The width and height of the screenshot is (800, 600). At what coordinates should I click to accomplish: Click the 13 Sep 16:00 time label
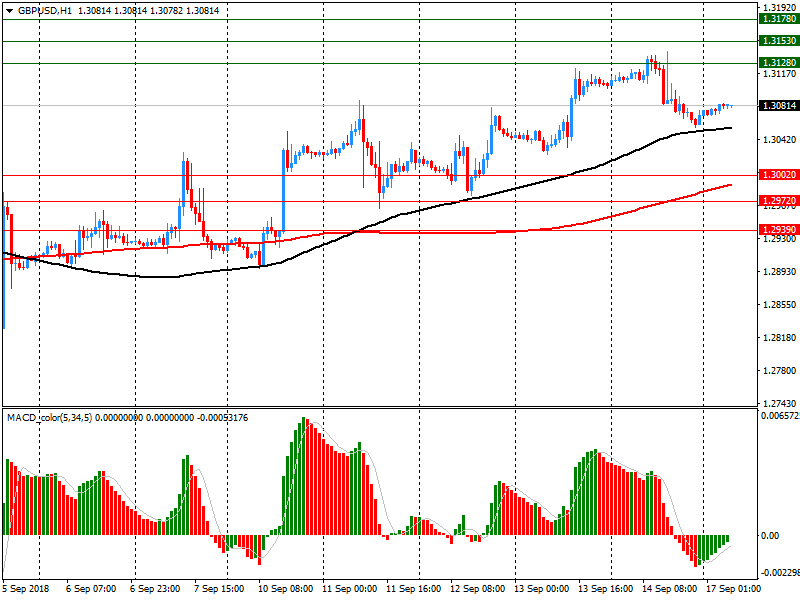(605, 589)
